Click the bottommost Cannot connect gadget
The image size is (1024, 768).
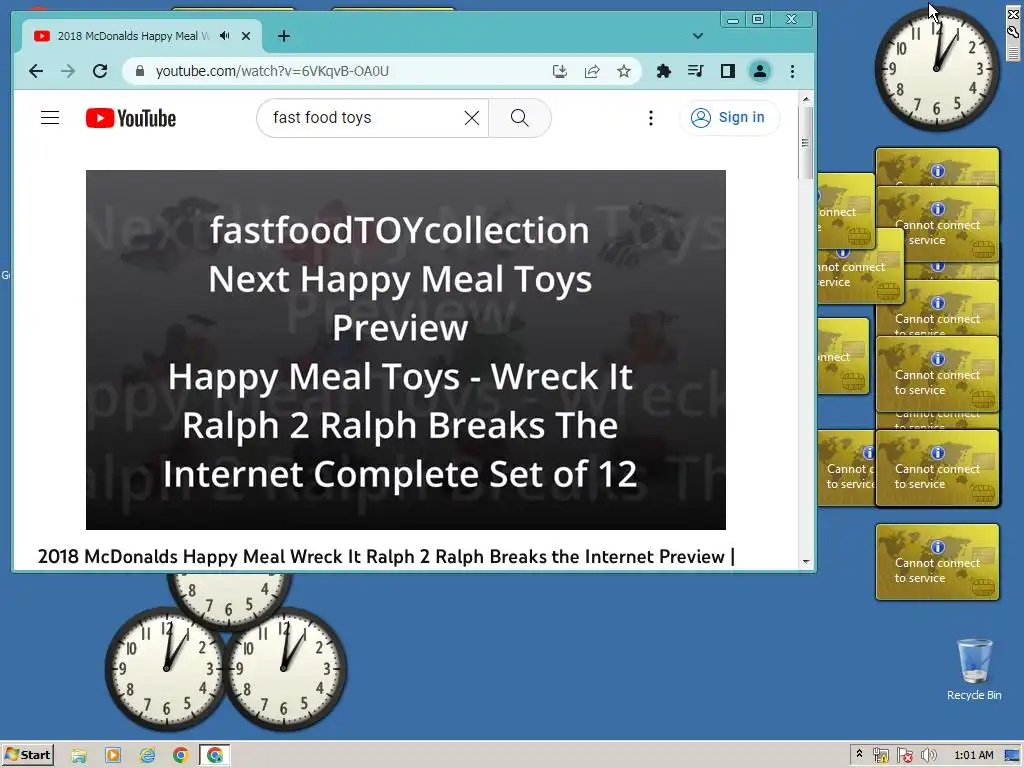tap(937, 562)
